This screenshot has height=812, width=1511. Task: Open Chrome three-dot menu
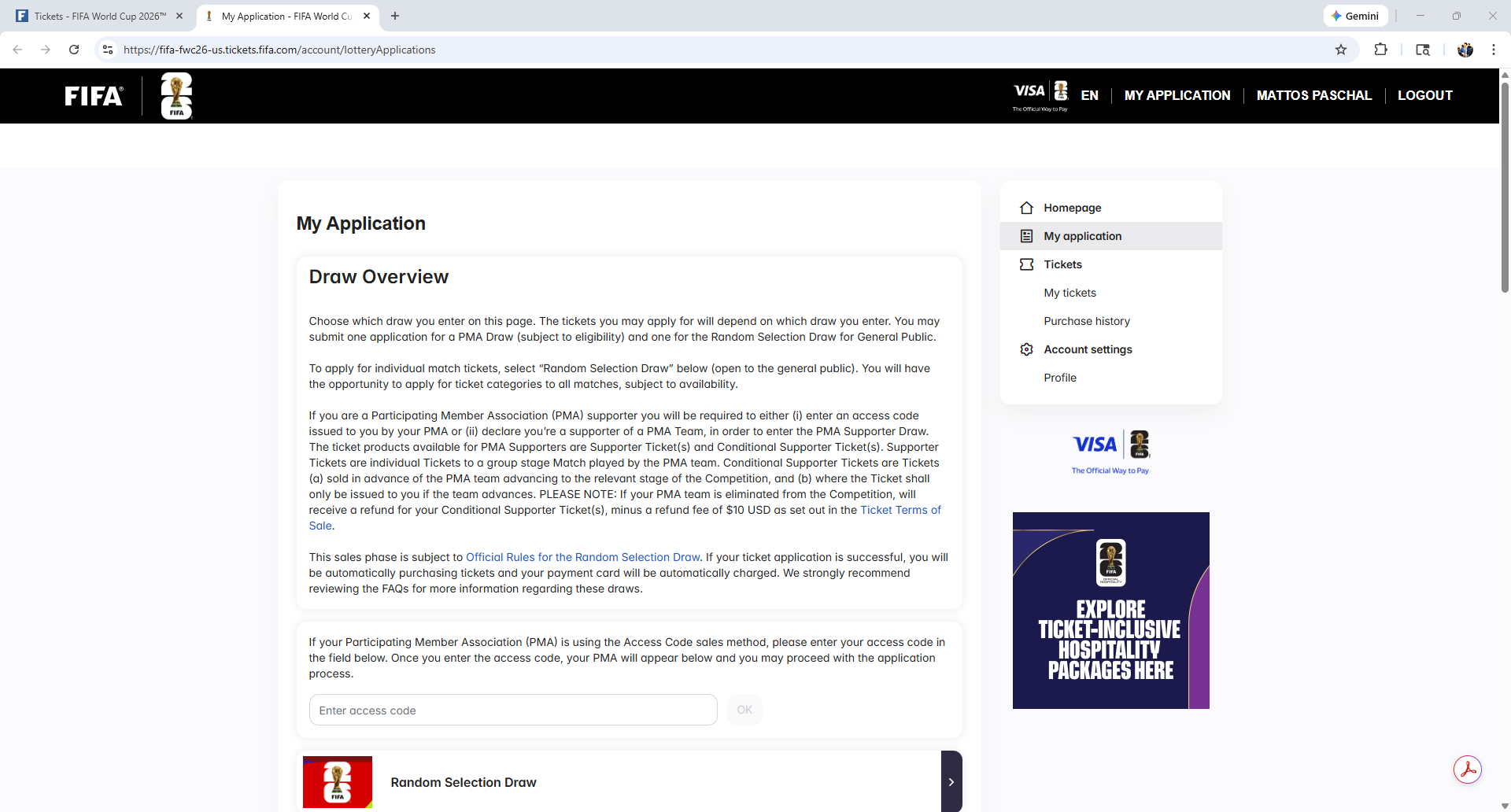(x=1493, y=50)
